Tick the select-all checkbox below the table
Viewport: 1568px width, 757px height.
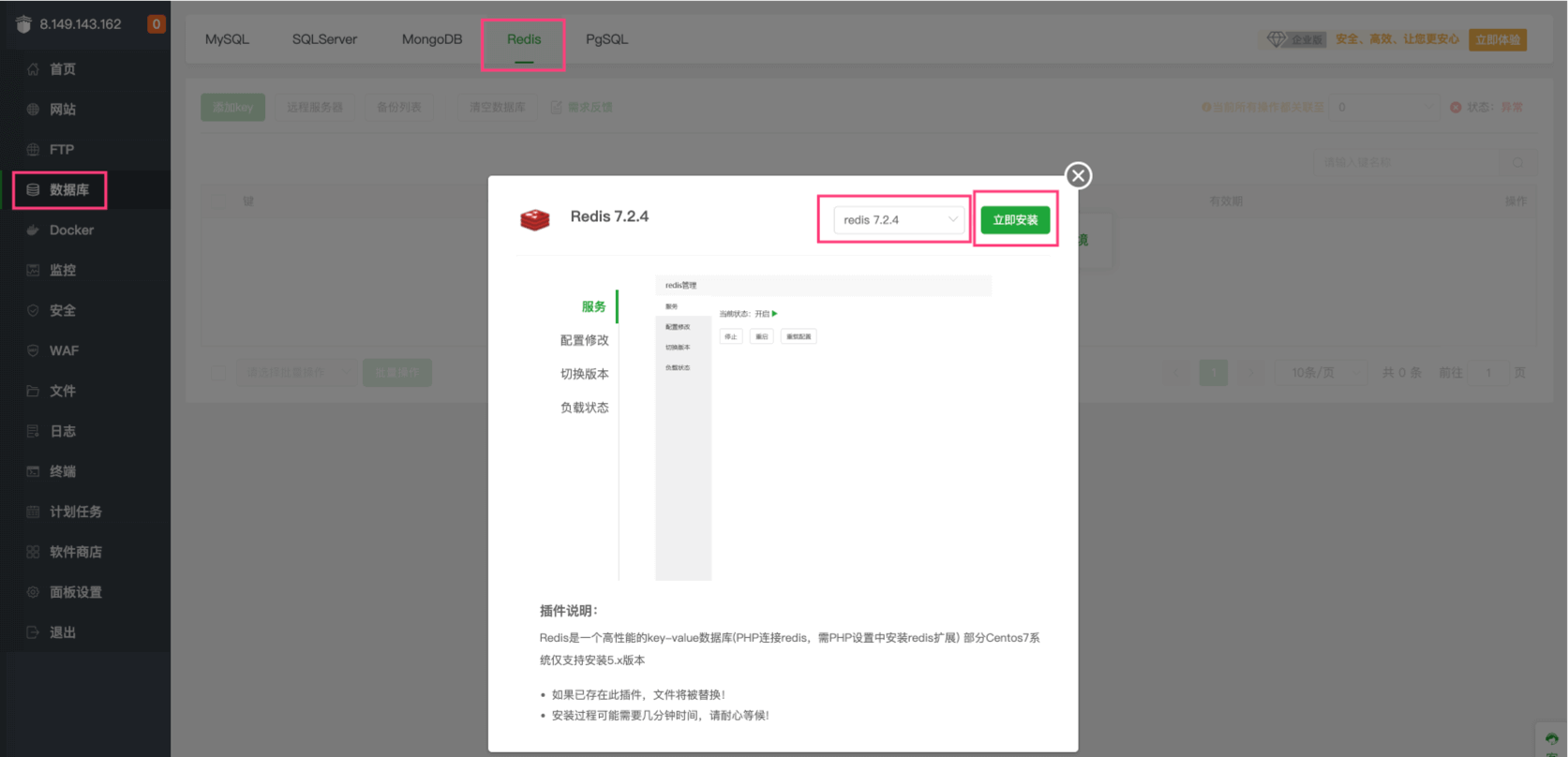218,373
